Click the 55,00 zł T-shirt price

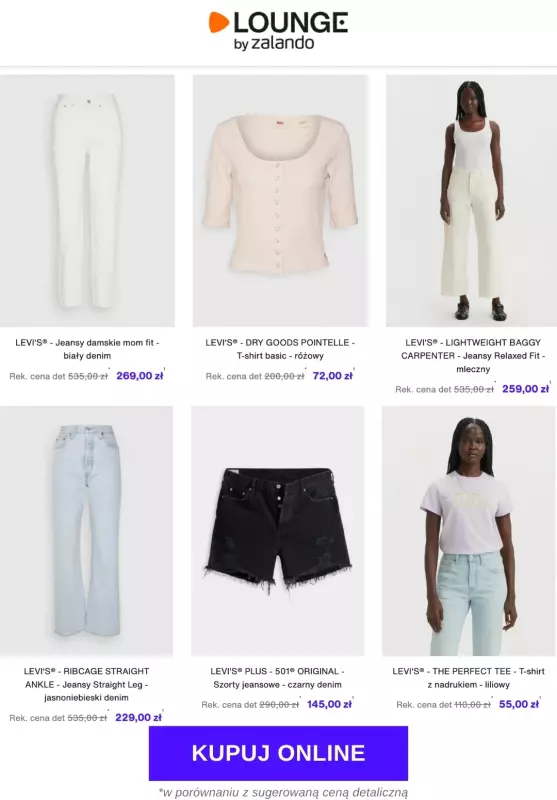pos(519,704)
